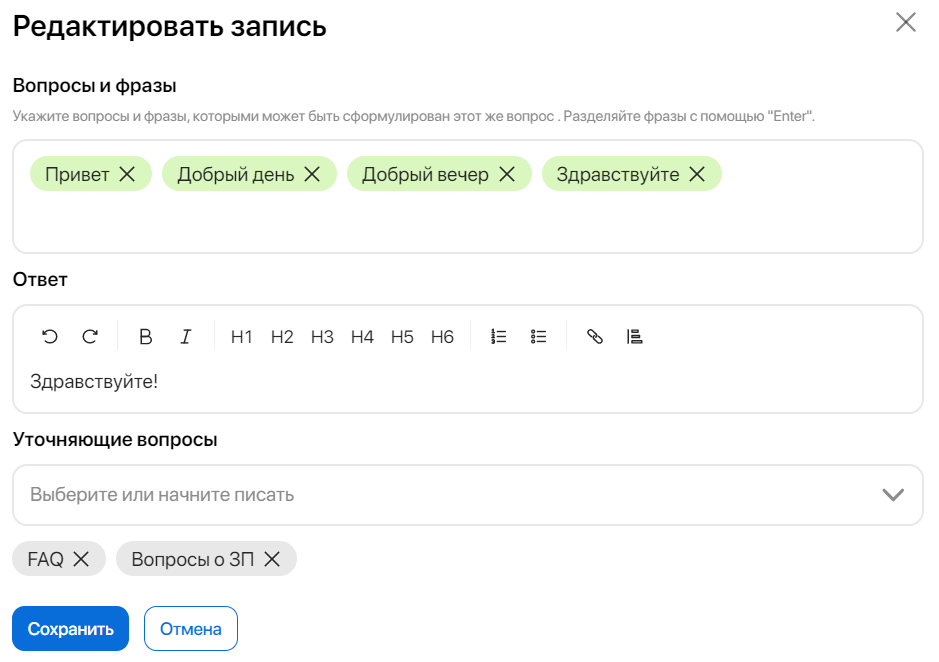Remove the "Добрый вечер" phrase tag
The height and width of the screenshot is (662, 939).
coord(507,174)
